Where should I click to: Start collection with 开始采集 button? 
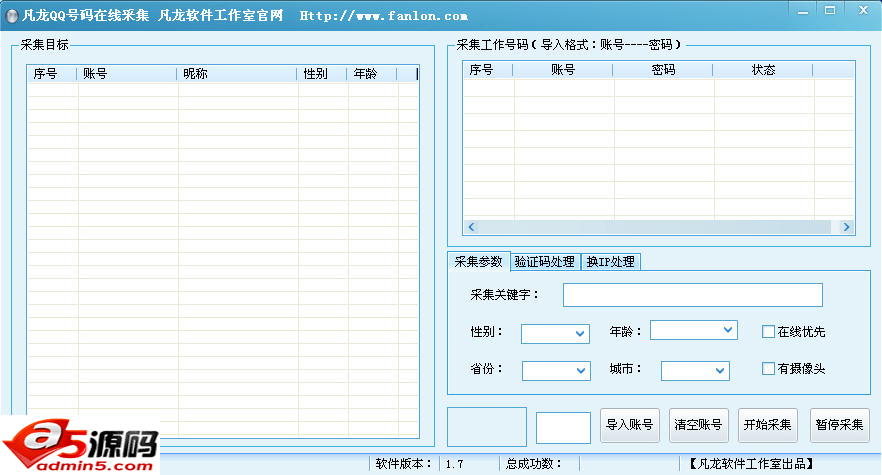[x=768, y=425]
